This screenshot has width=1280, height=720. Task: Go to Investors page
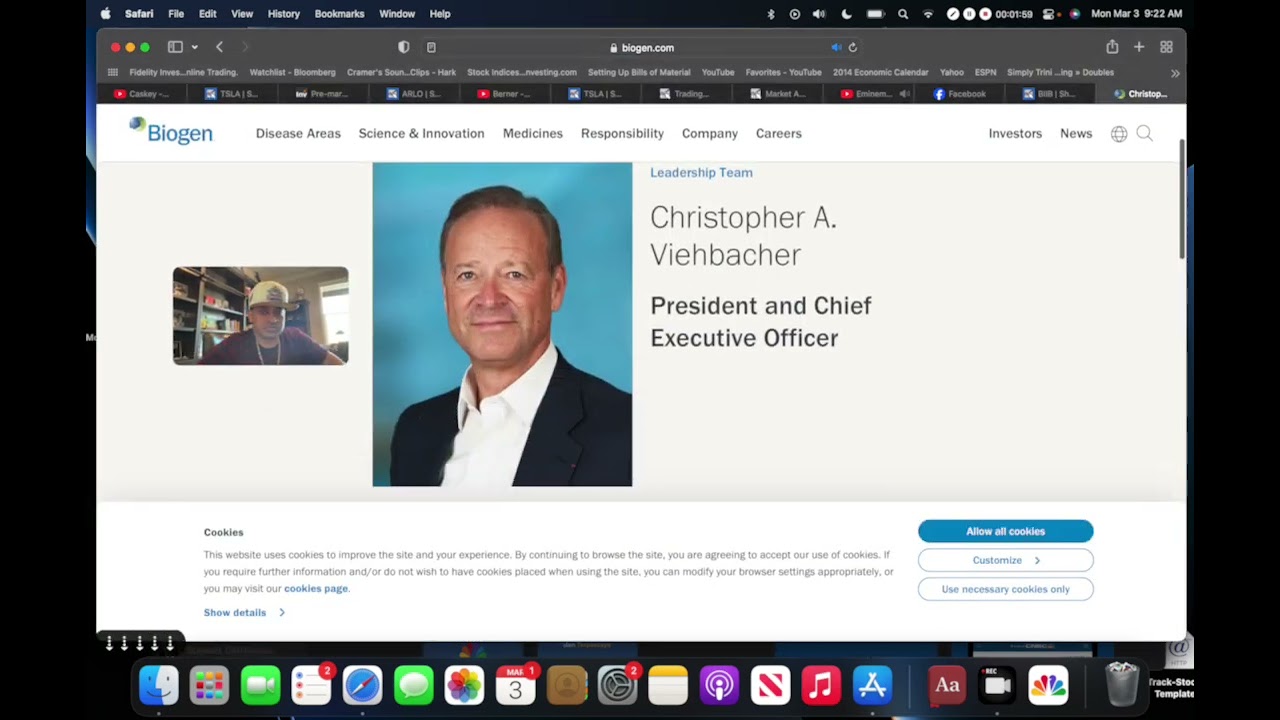pyautogui.click(x=1015, y=133)
